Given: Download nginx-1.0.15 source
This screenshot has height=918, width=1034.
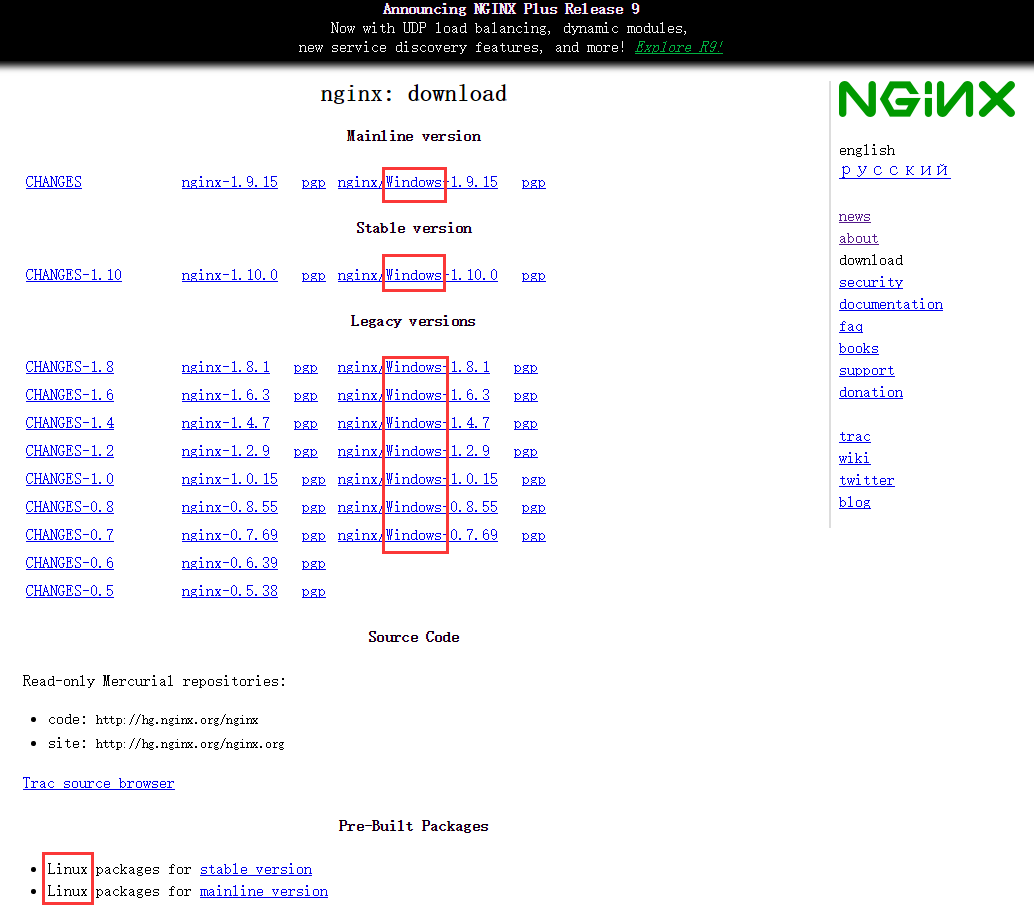Looking at the screenshot, I should tap(229, 479).
